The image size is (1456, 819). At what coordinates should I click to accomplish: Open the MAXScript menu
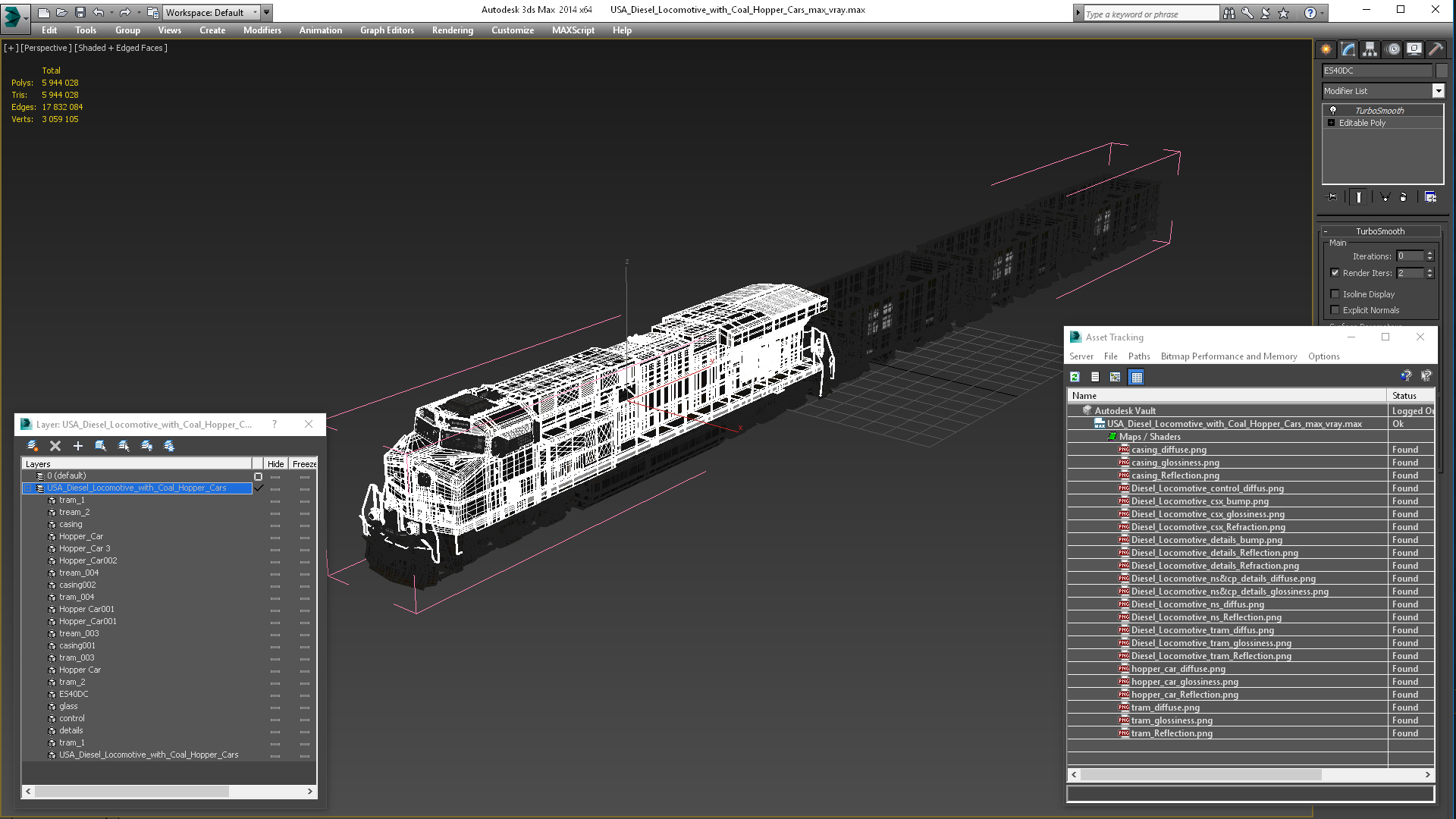click(x=573, y=30)
